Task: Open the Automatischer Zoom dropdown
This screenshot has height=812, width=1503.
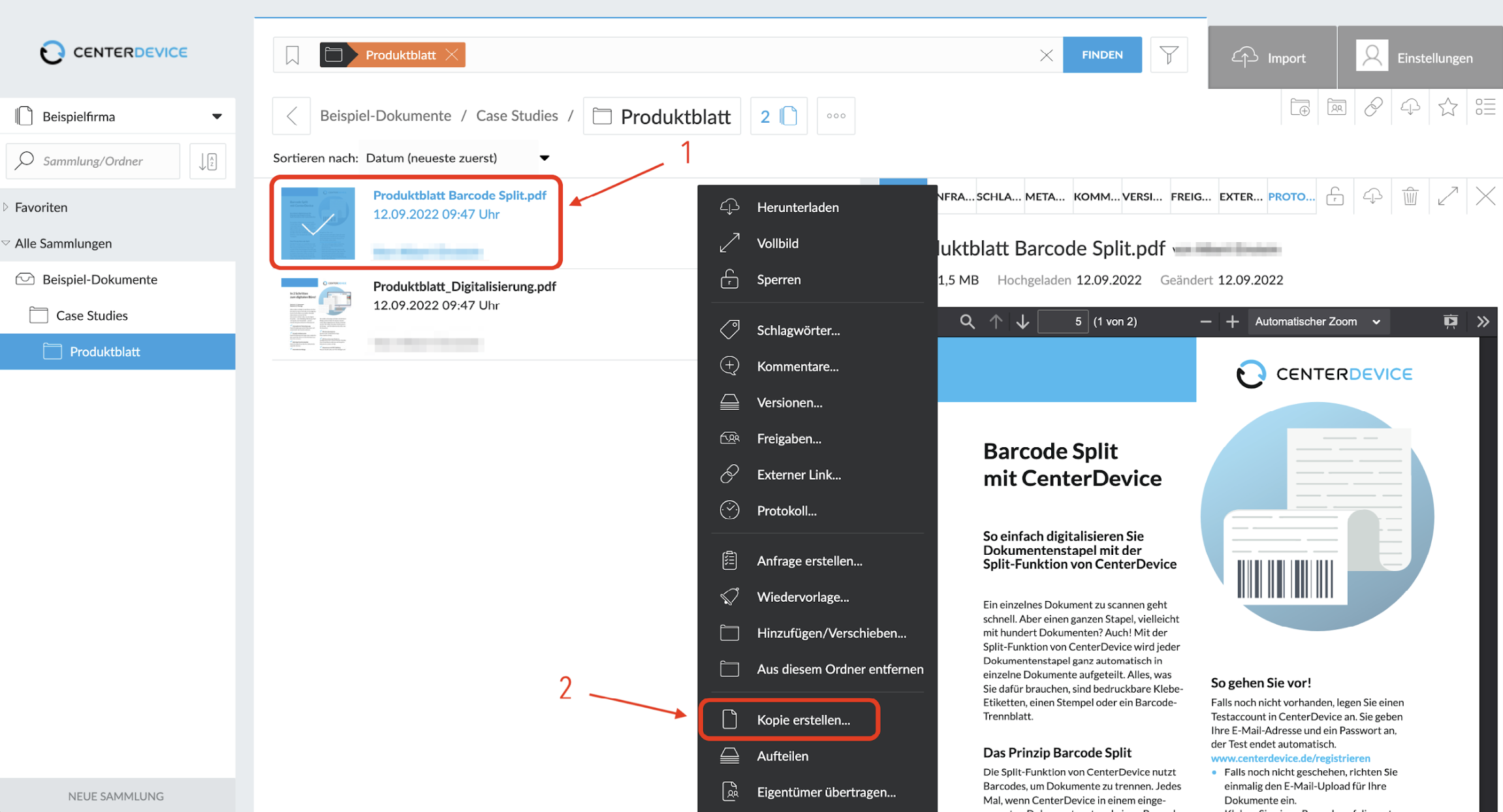Action: click(x=1318, y=321)
